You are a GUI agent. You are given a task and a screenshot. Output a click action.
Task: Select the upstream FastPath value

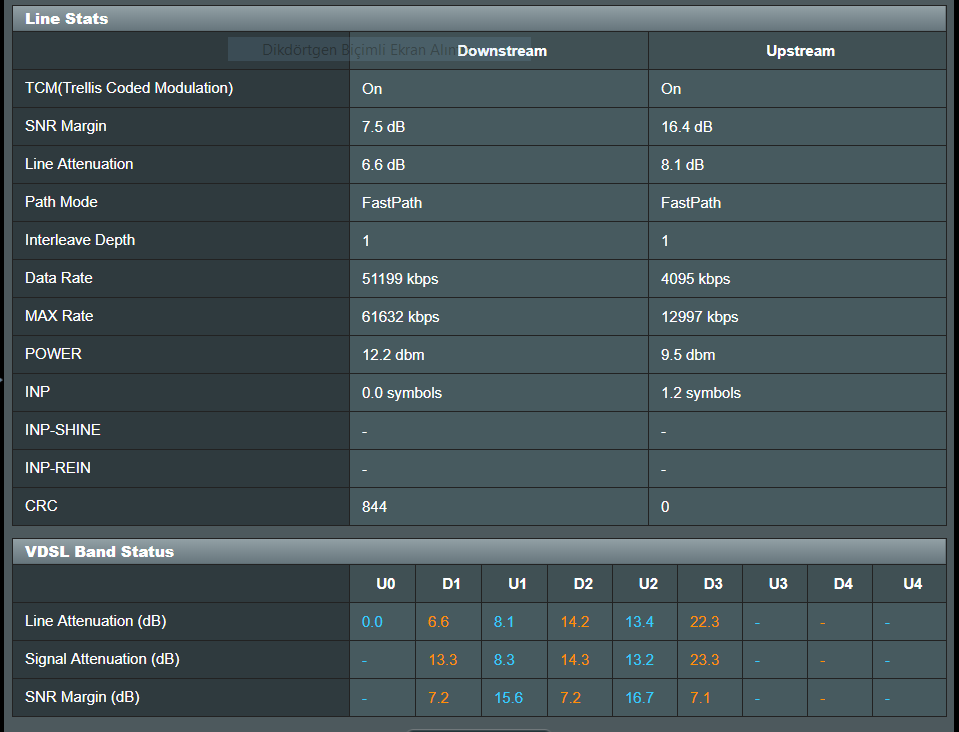[x=691, y=202]
